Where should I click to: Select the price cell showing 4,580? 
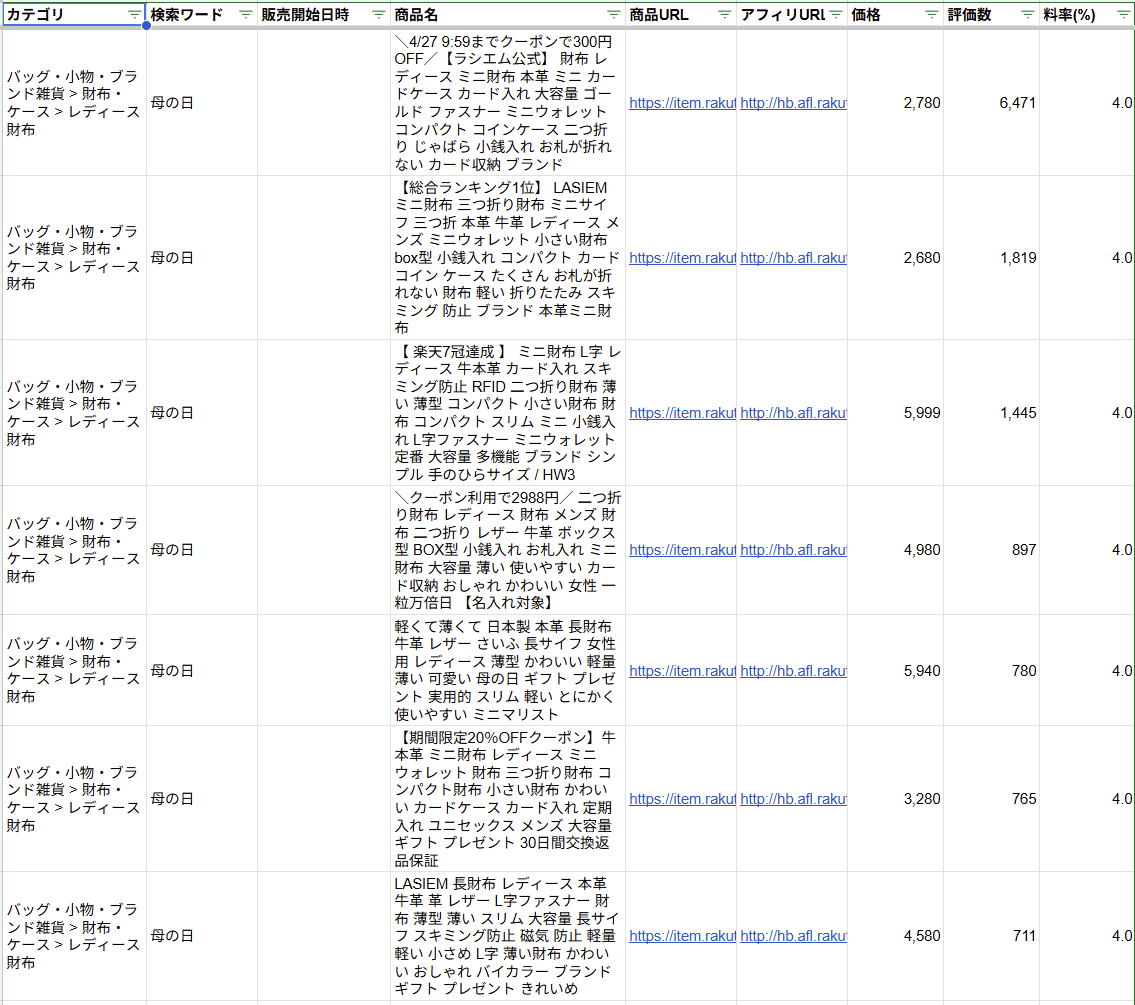click(895, 936)
